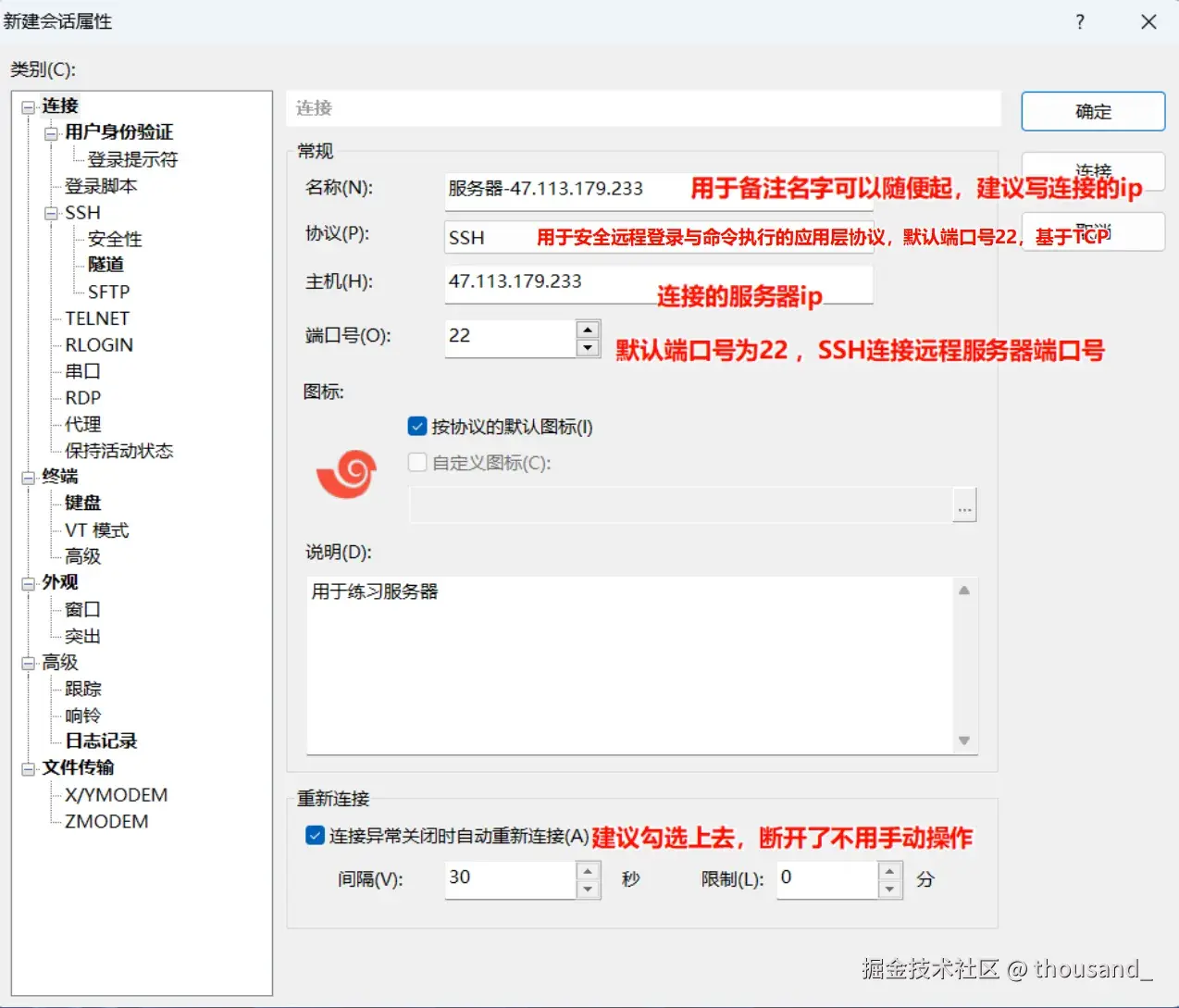
Task: Decrease reconnect interval with down arrow
Action: (588, 890)
